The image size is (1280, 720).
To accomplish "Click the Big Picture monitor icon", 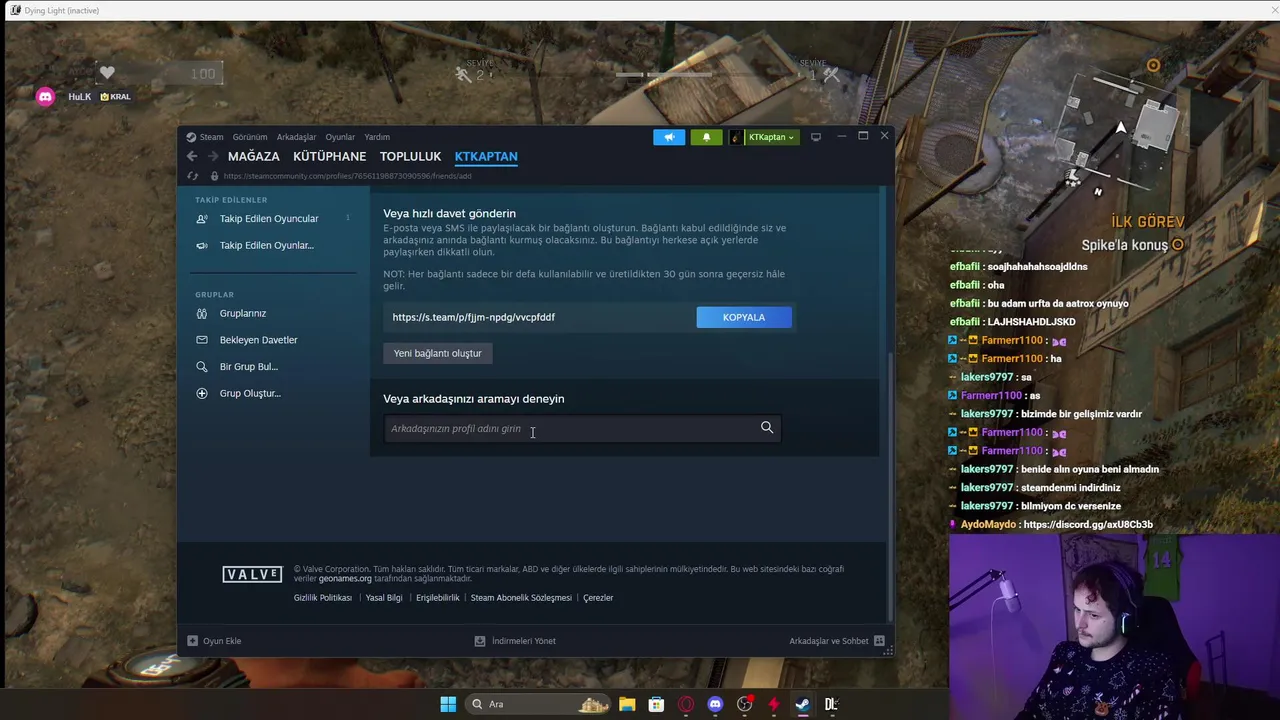I will click(x=816, y=137).
